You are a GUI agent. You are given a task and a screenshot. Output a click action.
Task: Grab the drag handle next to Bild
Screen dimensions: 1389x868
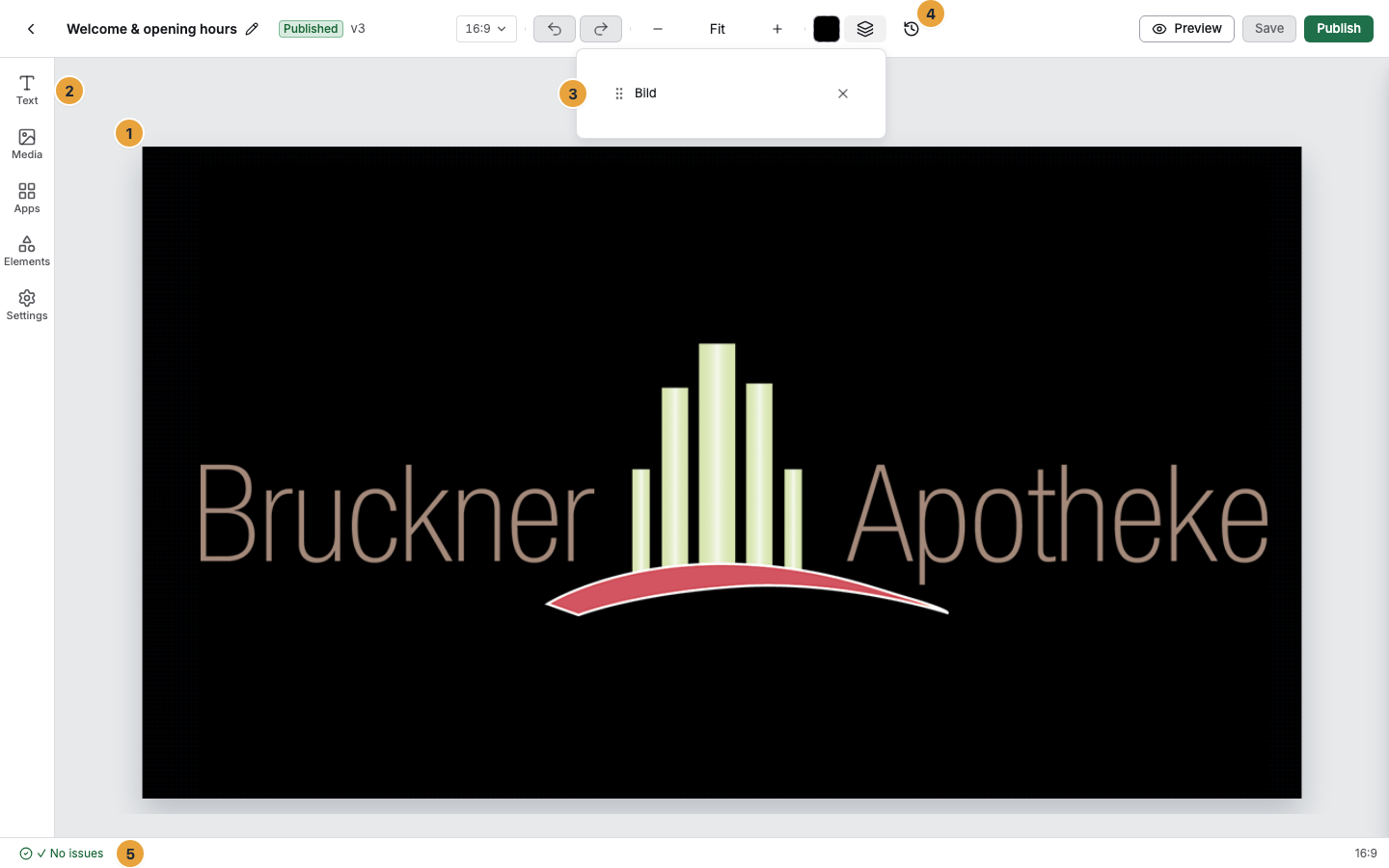(x=619, y=94)
